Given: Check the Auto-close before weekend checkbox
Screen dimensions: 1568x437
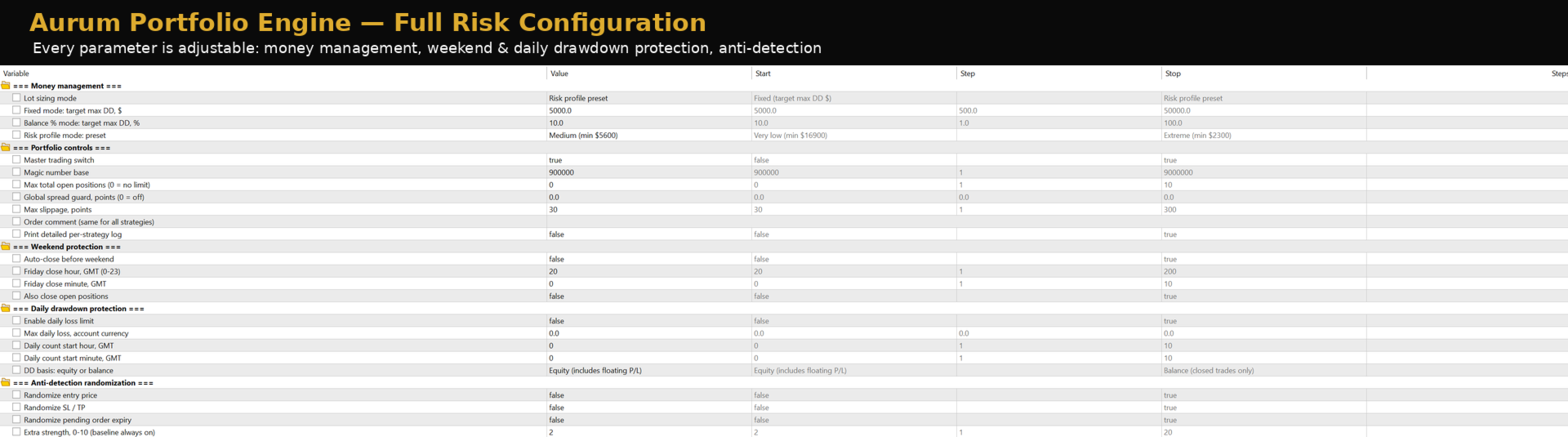Looking at the screenshot, I should pos(16,259).
